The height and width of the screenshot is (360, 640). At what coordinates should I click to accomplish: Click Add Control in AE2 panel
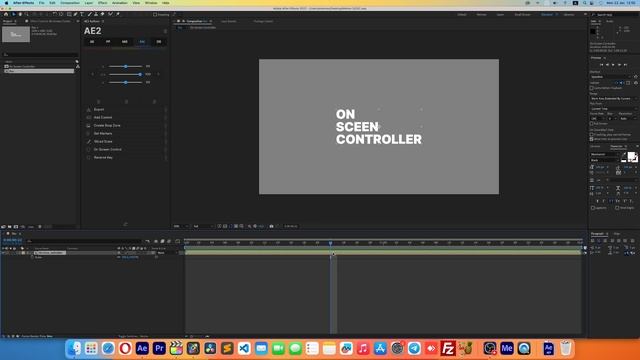tap(103, 118)
